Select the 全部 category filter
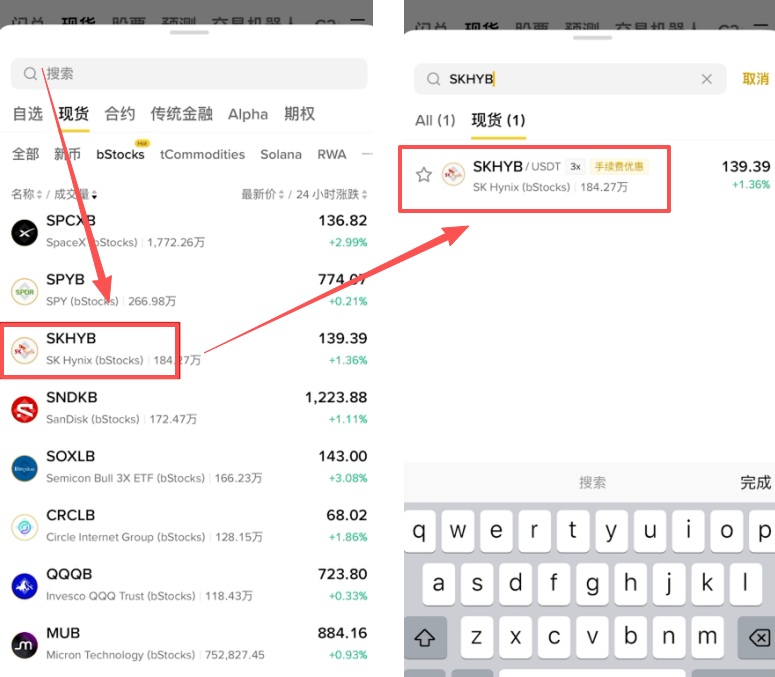The height and width of the screenshot is (677, 775). tap(25, 154)
